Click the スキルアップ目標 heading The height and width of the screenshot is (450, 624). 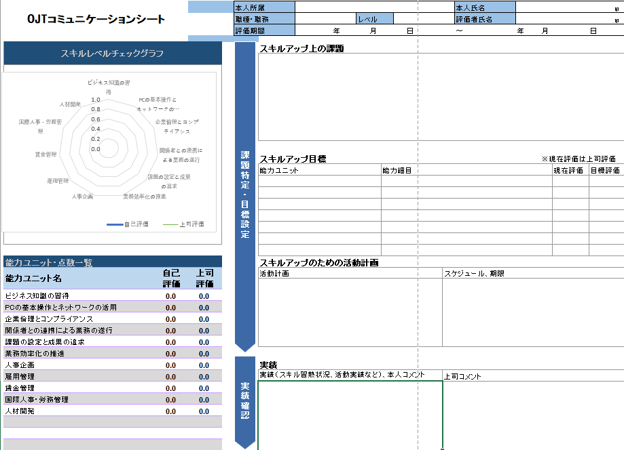click(x=293, y=159)
